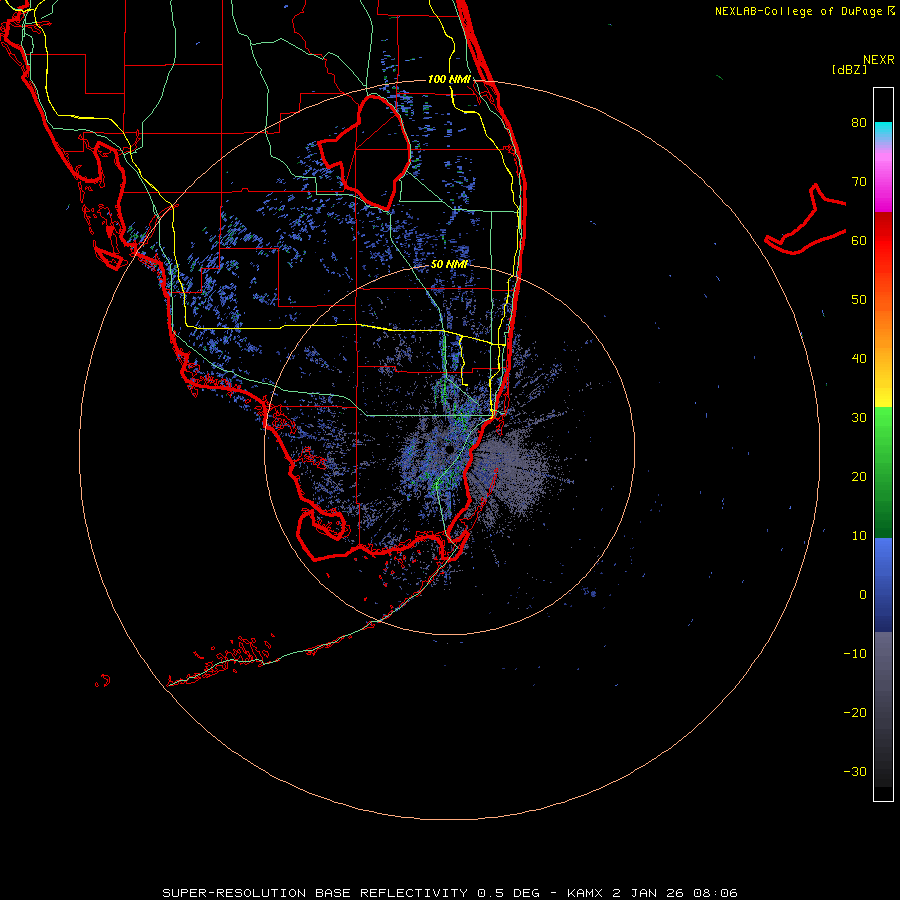Image resolution: width=900 pixels, height=900 pixels.
Task: Click the NEXR label above the scale
Action: tap(879, 60)
